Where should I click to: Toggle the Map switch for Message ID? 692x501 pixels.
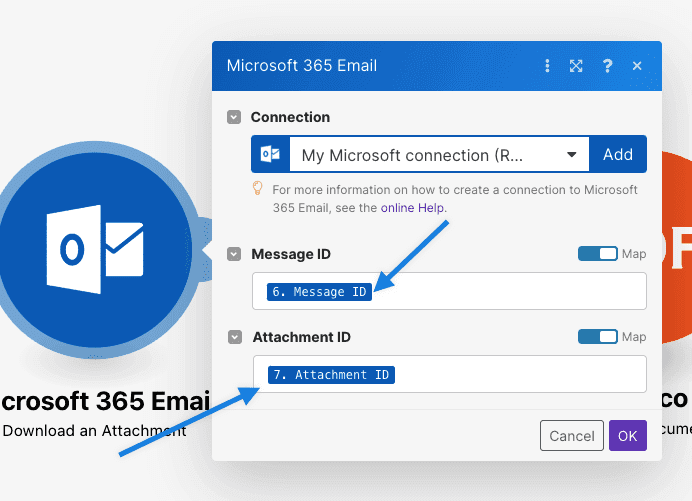(598, 254)
